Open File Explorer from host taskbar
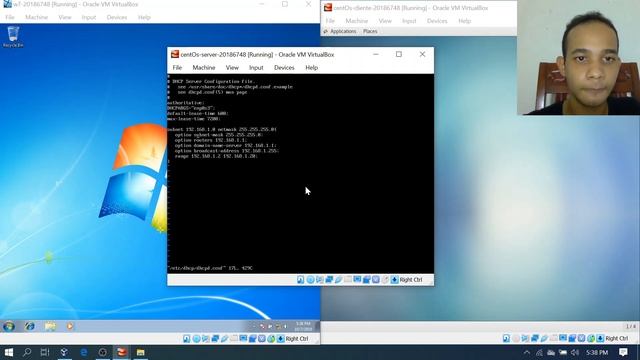The width and height of the screenshot is (640, 360). [140, 352]
